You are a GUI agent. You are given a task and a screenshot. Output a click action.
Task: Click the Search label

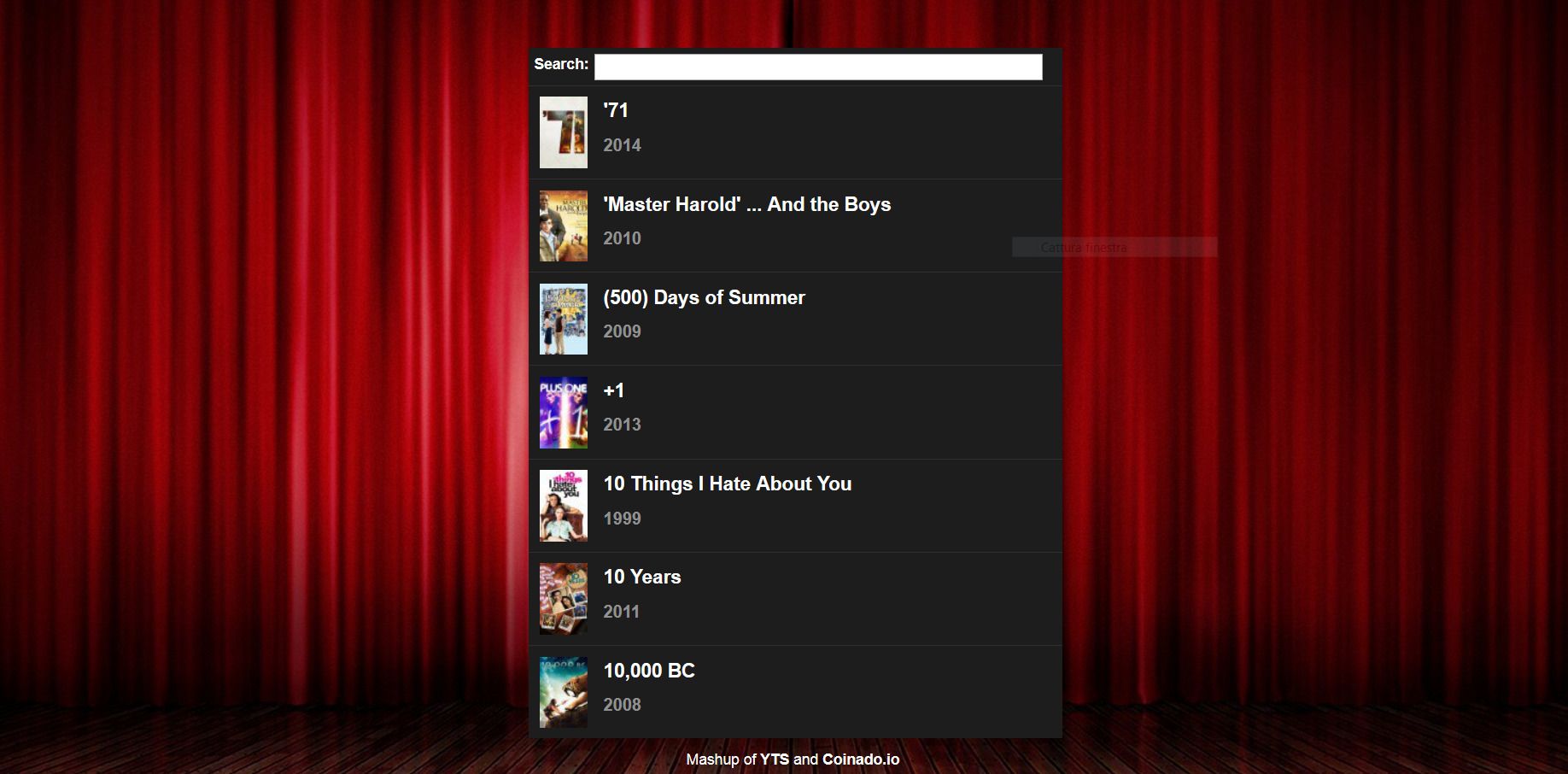click(560, 63)
